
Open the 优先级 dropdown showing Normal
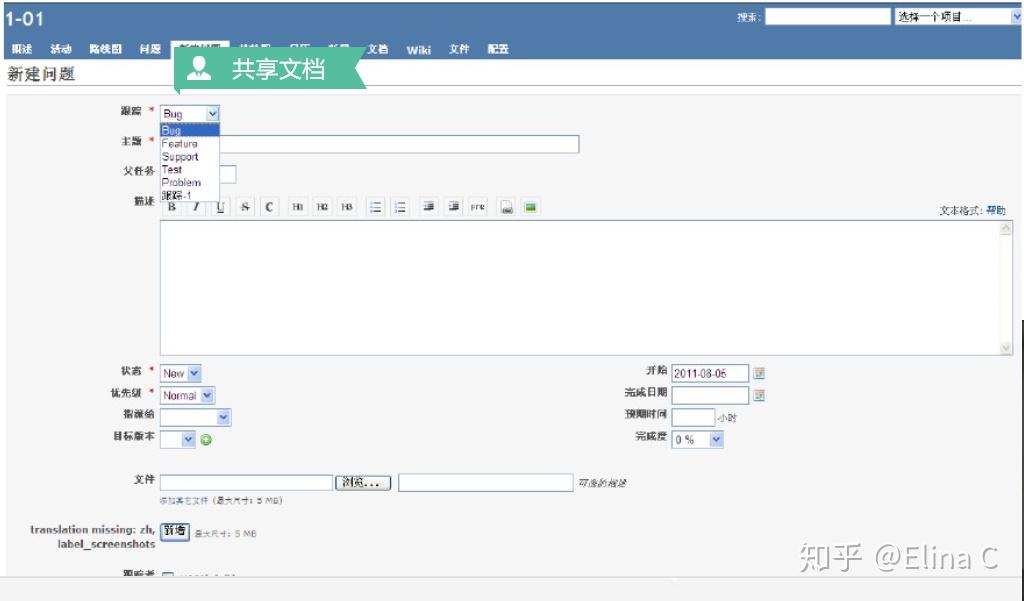tap(186, 395)
